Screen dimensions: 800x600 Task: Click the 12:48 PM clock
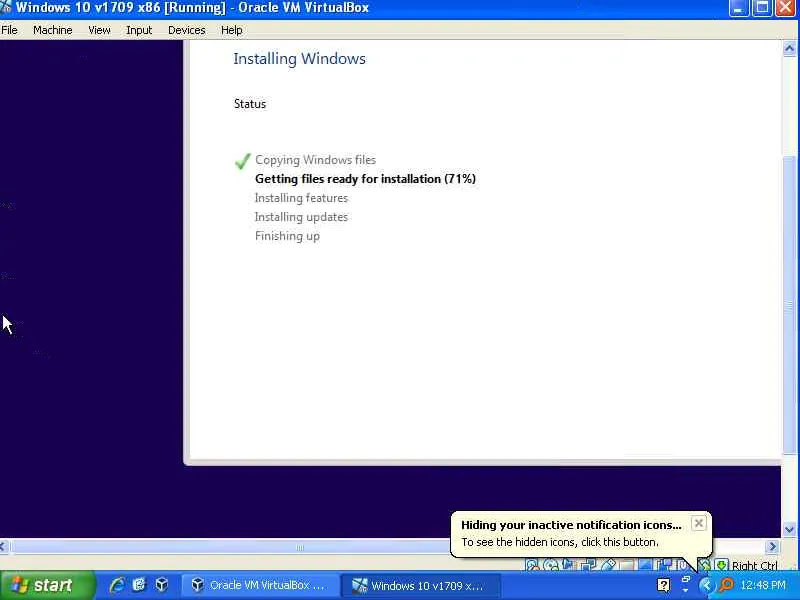click(x=763, y=585)
